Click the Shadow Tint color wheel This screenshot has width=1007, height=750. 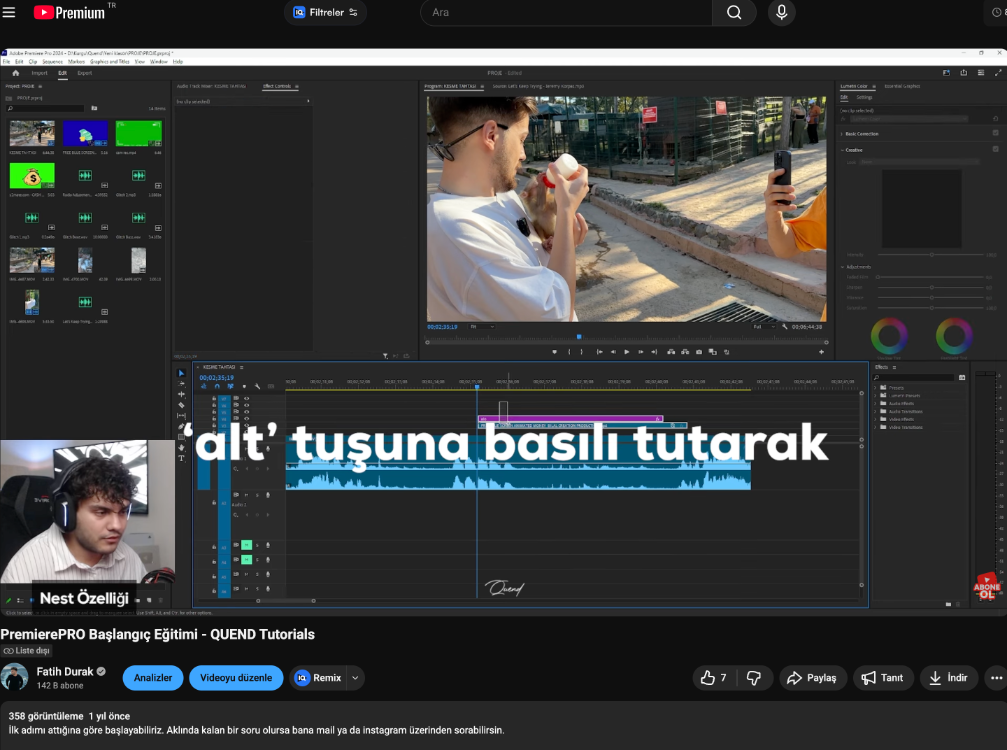[889, 335]
